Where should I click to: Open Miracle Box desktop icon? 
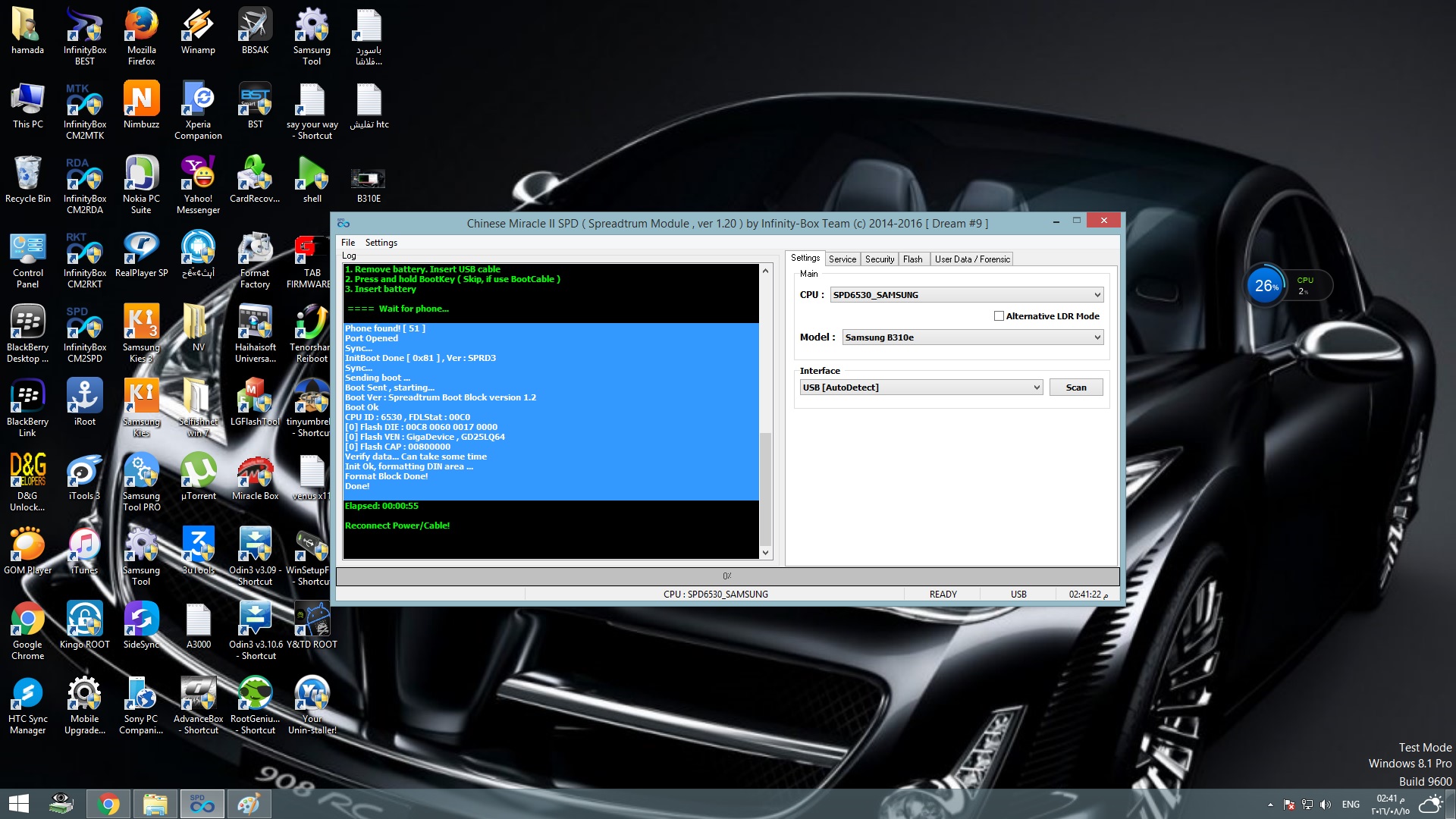coord(255,476)
